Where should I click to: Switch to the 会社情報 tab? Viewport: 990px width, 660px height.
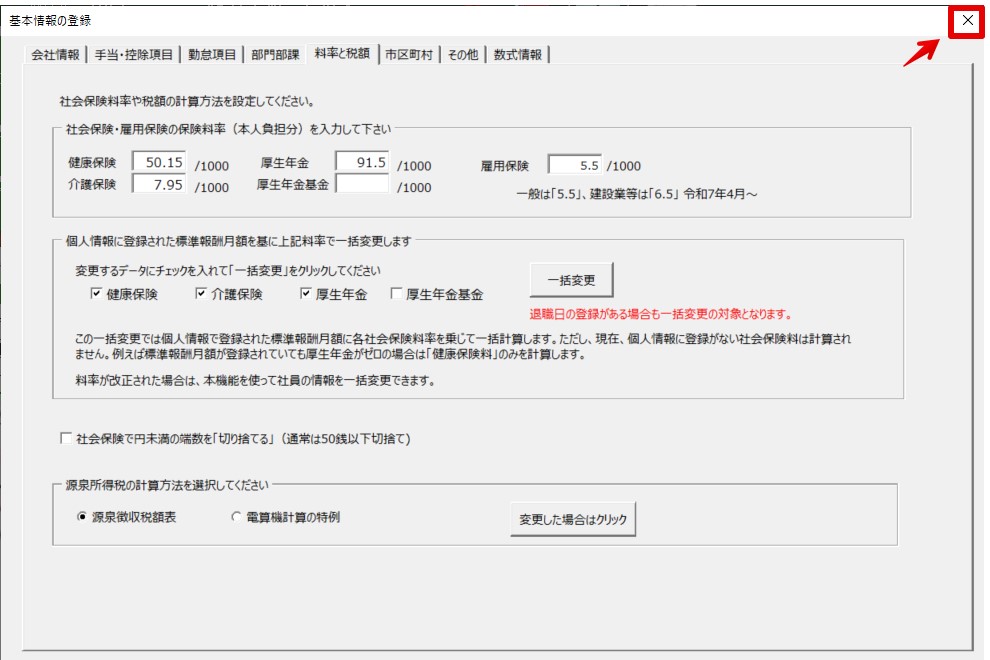[56, 55]
